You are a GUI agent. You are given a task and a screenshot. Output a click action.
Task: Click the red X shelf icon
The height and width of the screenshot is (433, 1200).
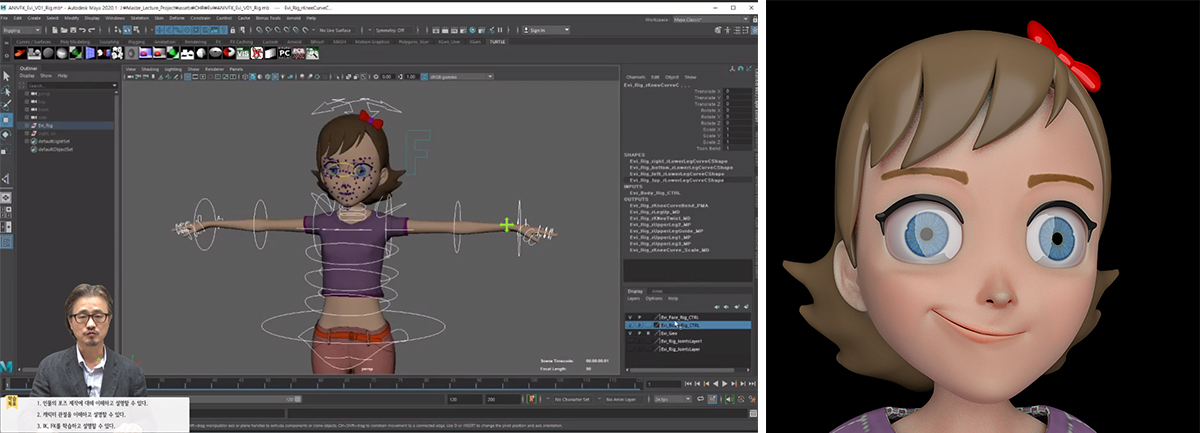[255, 52]
